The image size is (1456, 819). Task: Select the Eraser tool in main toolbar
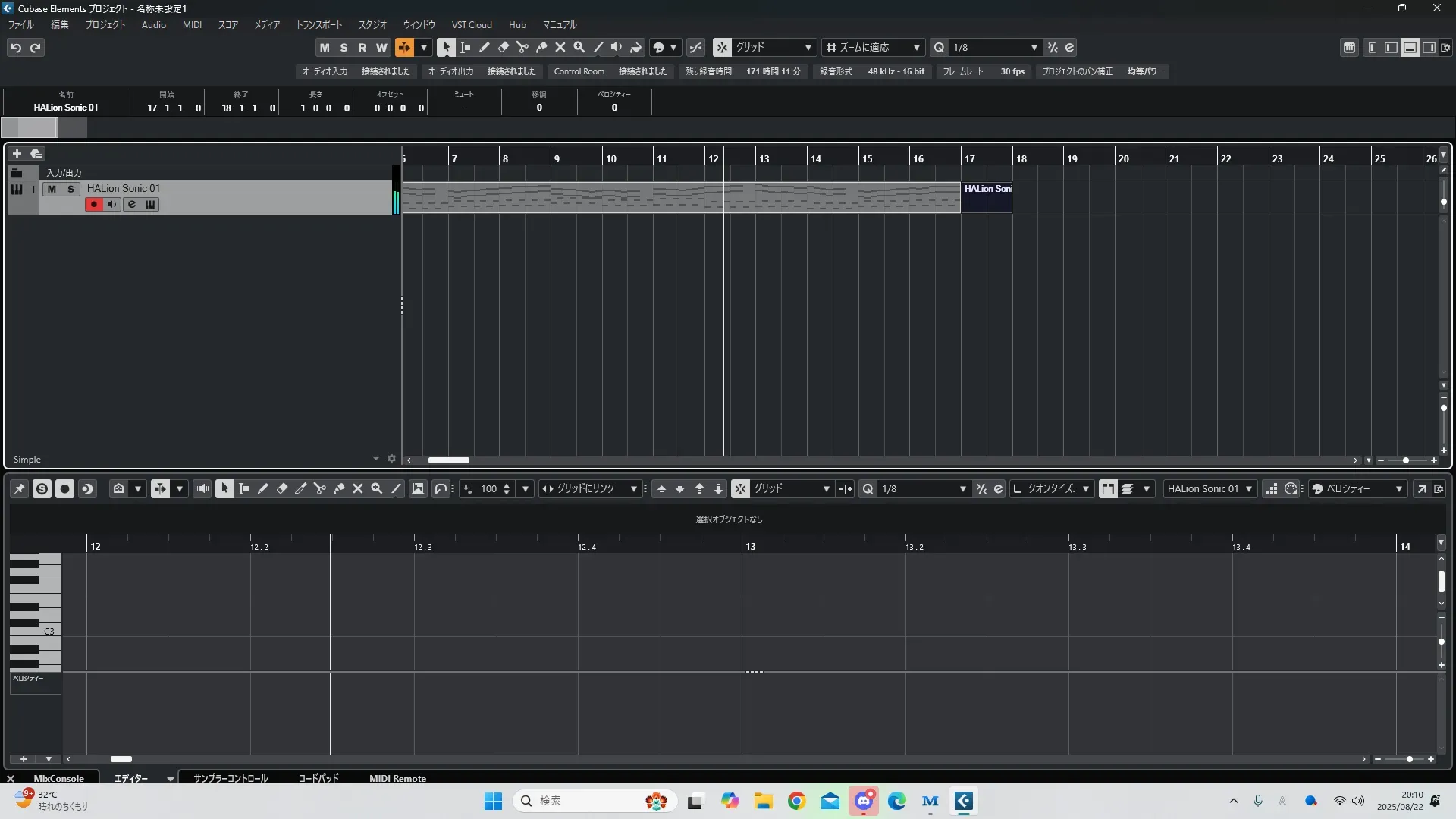coord(504,48)
